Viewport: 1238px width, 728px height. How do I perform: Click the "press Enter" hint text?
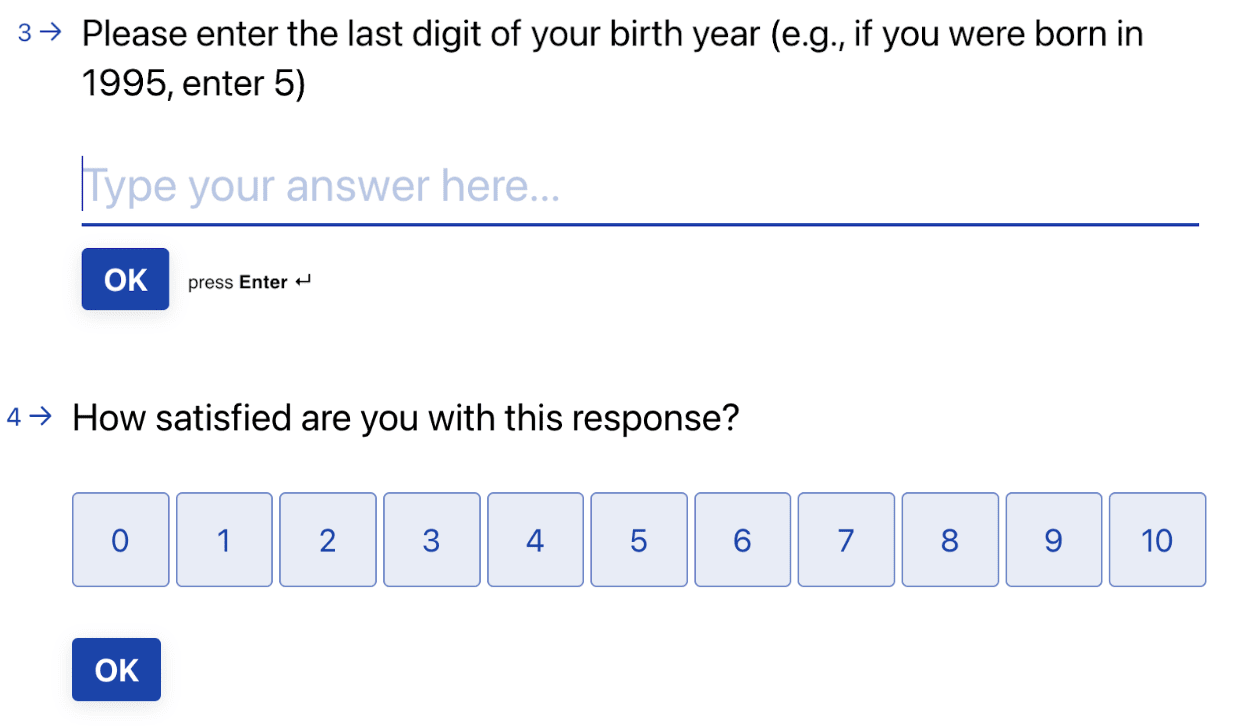tap(238, 283)
